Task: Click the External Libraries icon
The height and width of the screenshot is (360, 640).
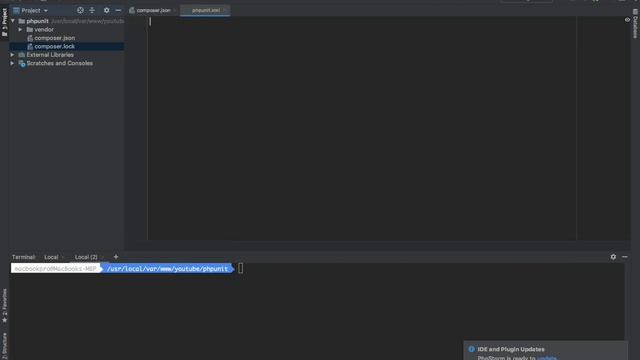Action: click(x=22, y=55)
